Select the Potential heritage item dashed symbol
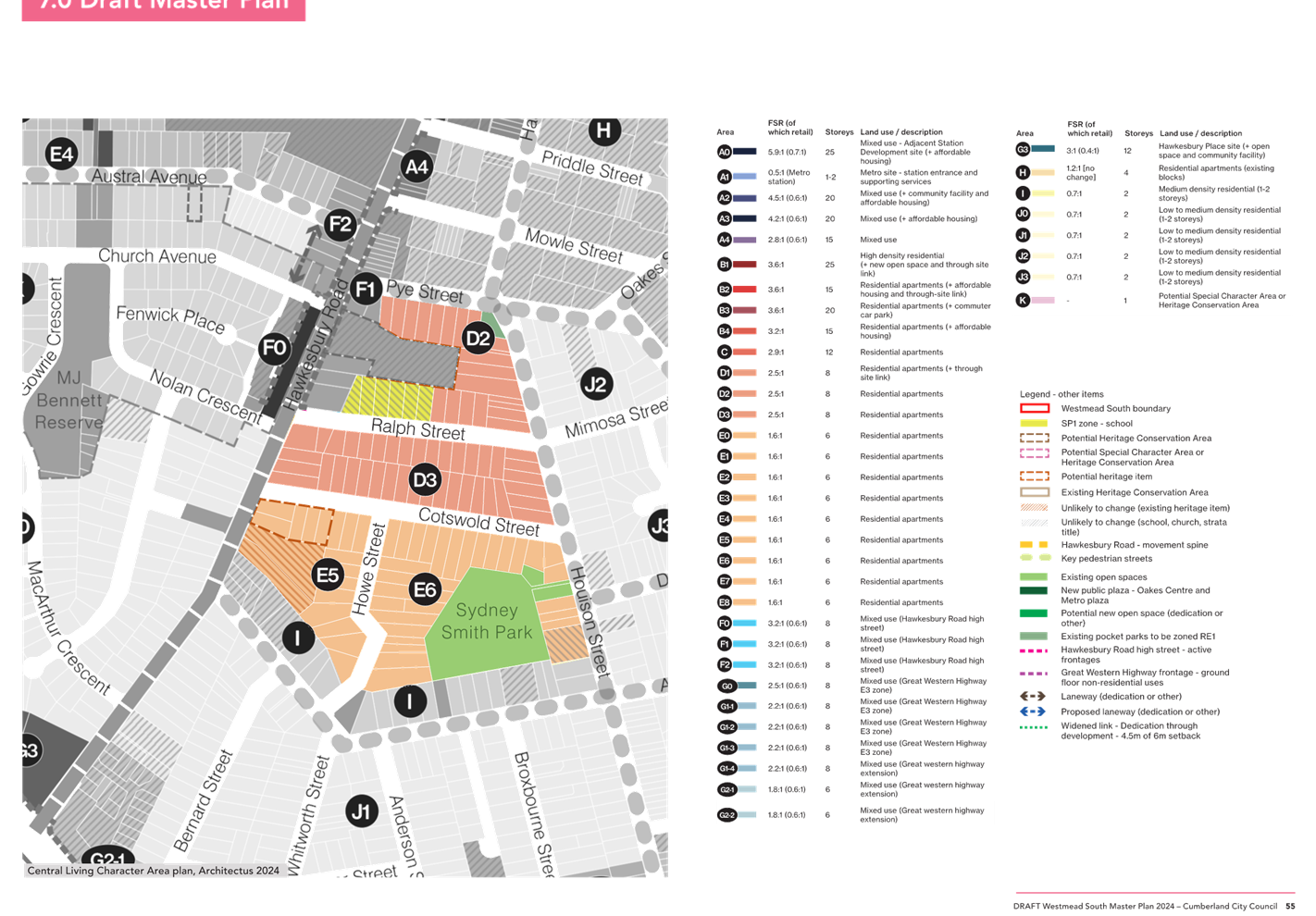This screenshot has width=1316, height=916. (x=1034, y=477)
